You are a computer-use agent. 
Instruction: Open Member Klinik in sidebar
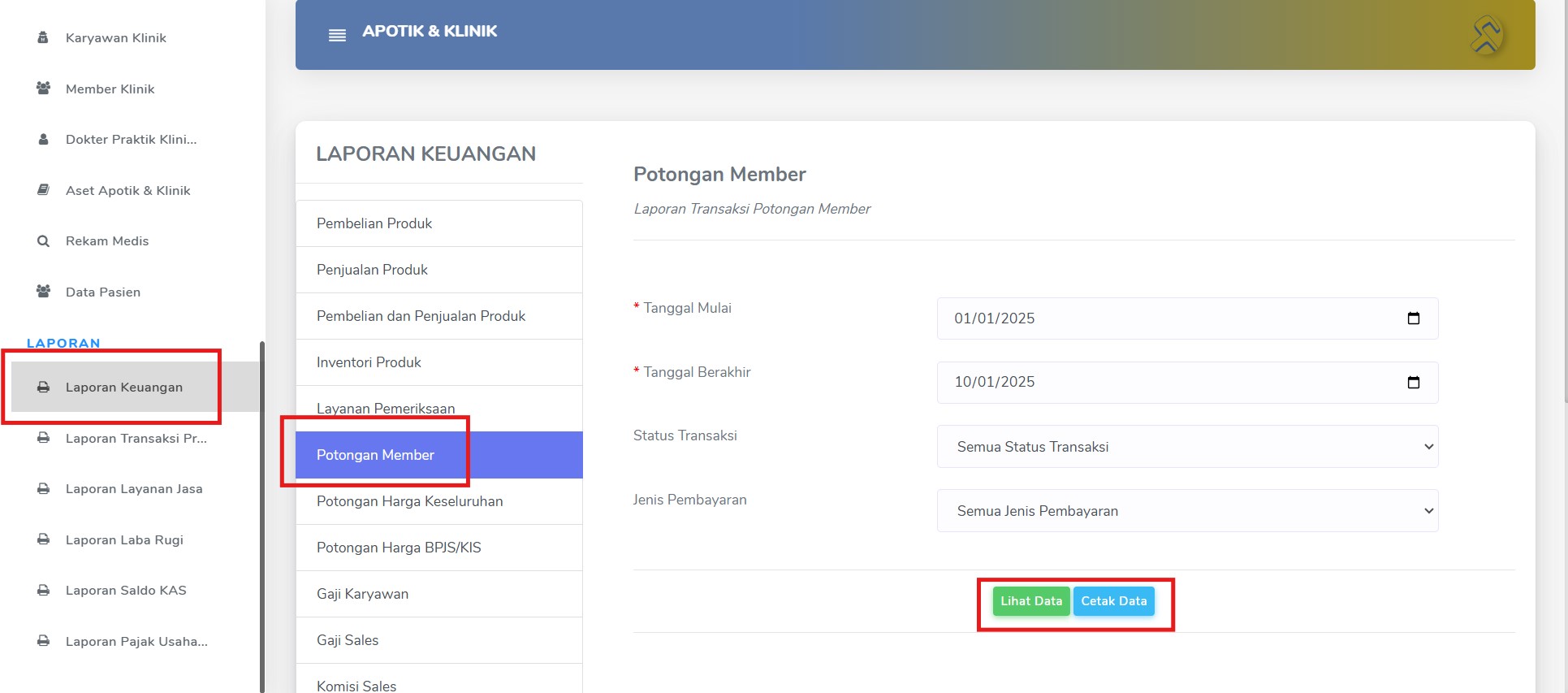(x=110, y=89)
